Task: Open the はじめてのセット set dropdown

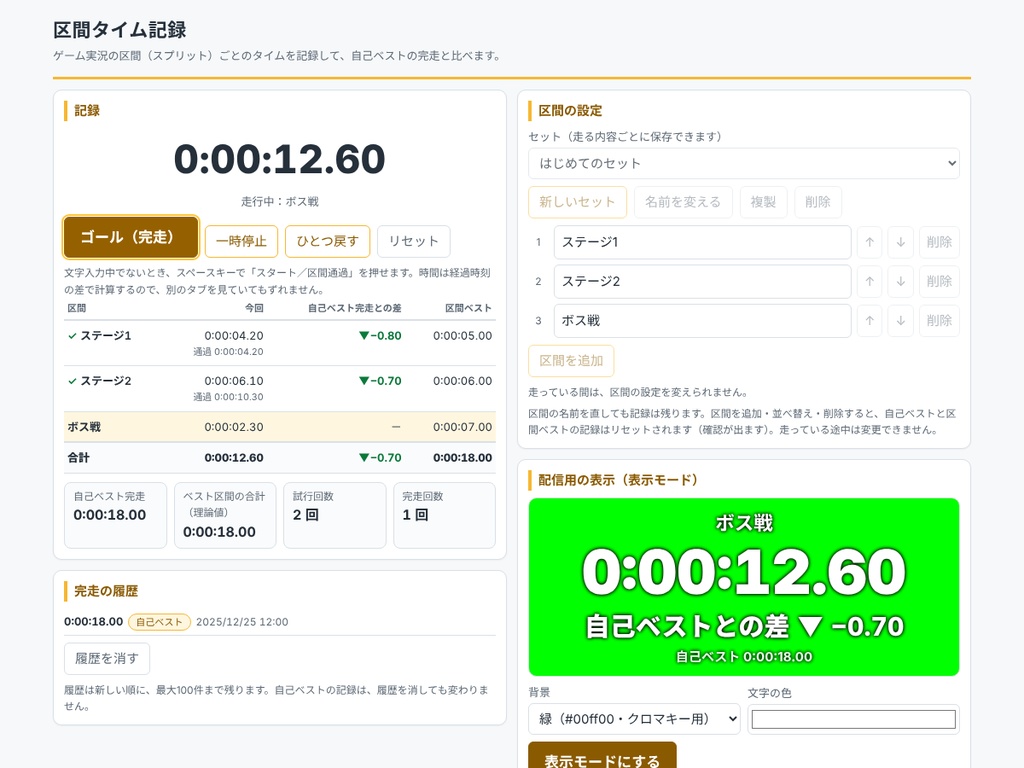Action: [744, 163]
